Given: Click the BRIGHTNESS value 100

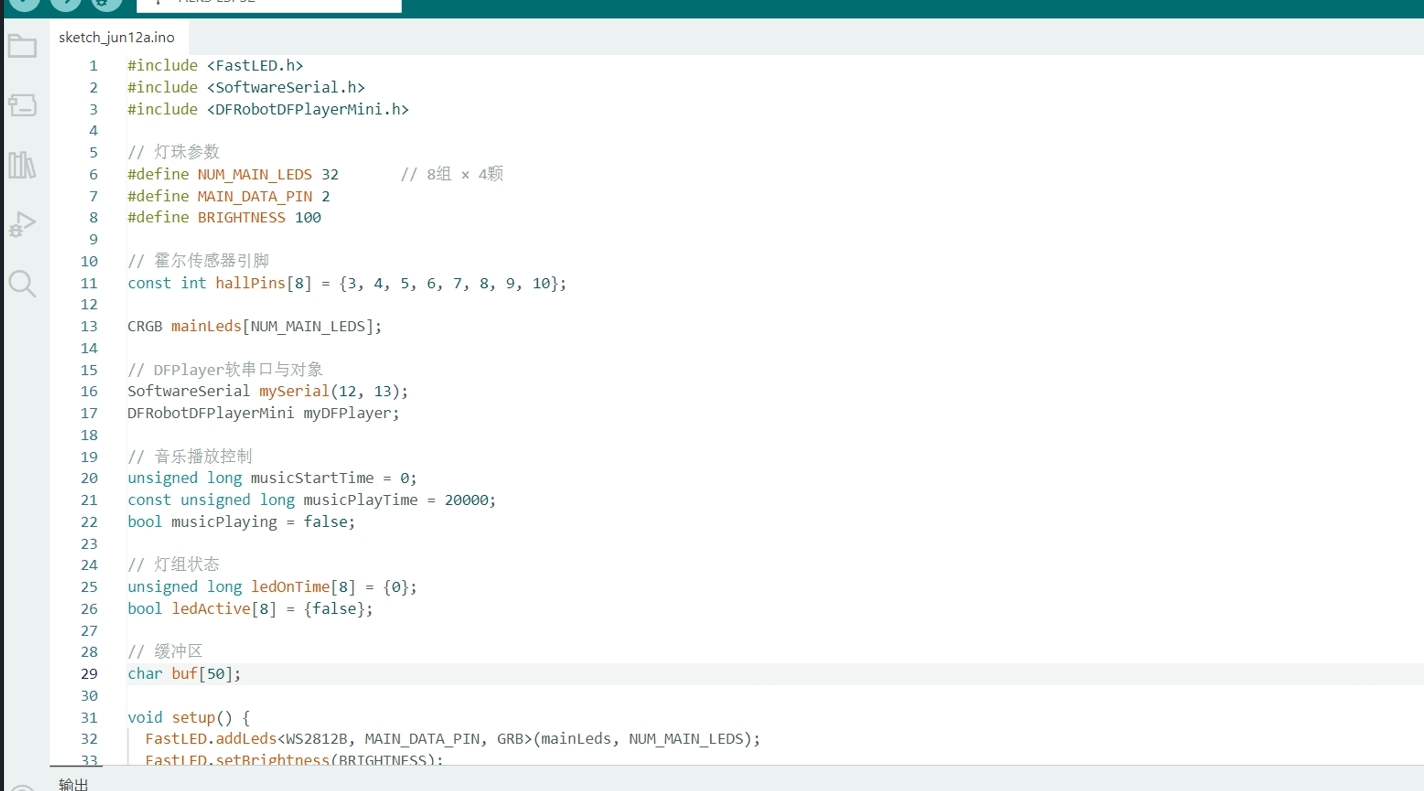Looking at the screenshot, I should coord(308,218).
